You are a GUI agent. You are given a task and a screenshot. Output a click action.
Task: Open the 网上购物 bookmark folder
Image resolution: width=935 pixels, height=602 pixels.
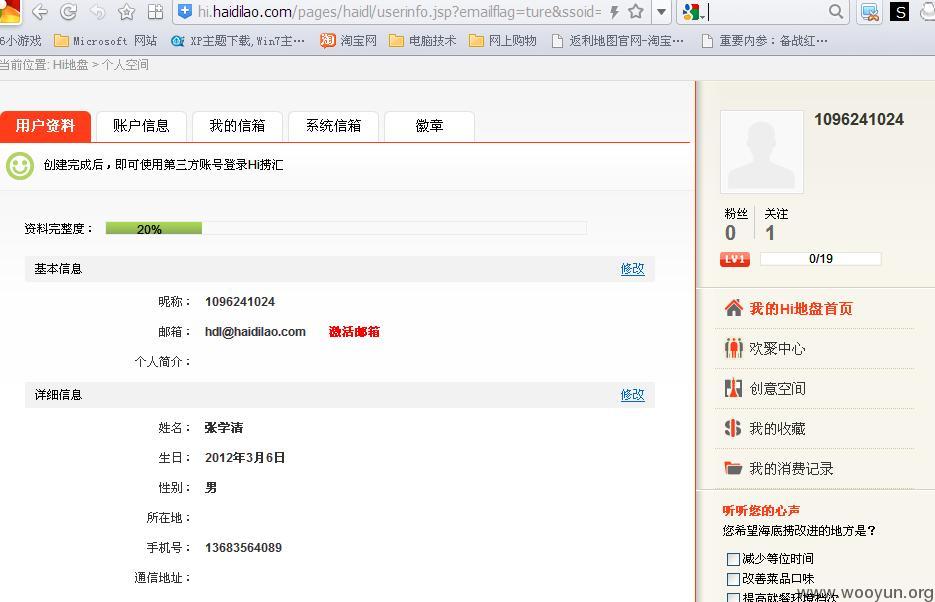point(503,41)
